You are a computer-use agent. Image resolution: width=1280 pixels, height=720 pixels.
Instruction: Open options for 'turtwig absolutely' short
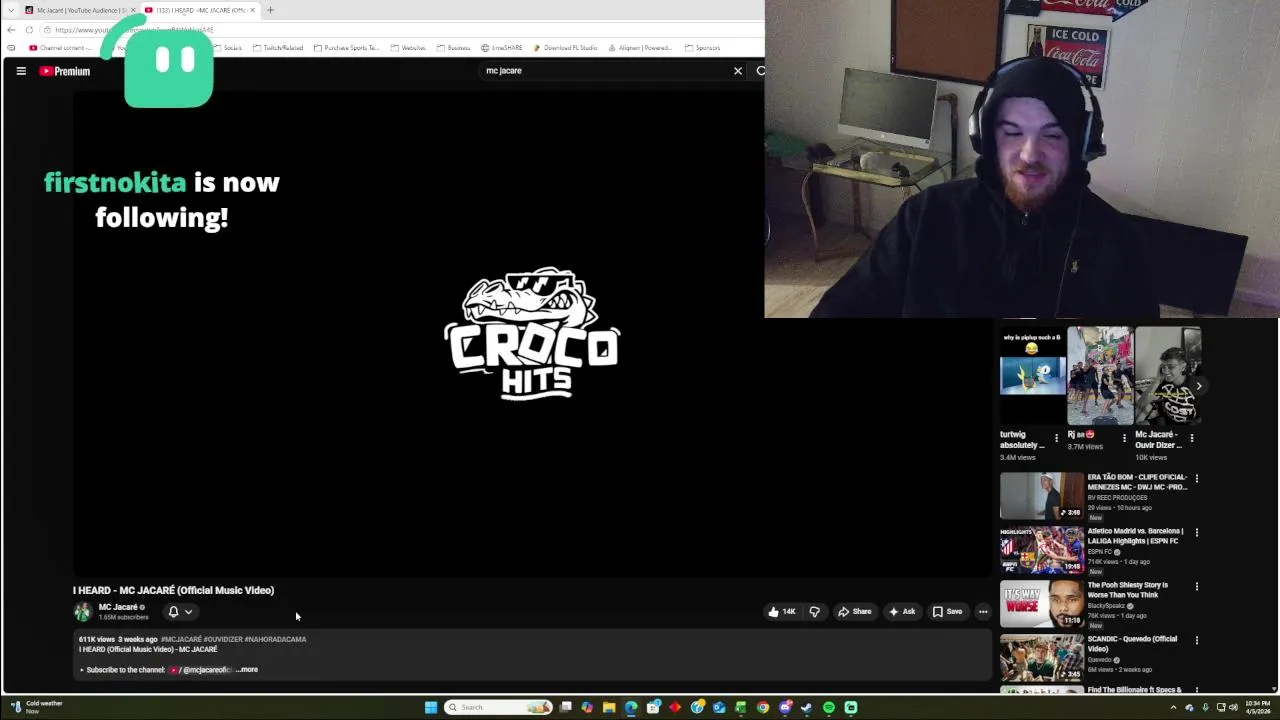click(x=1056, y=438)
